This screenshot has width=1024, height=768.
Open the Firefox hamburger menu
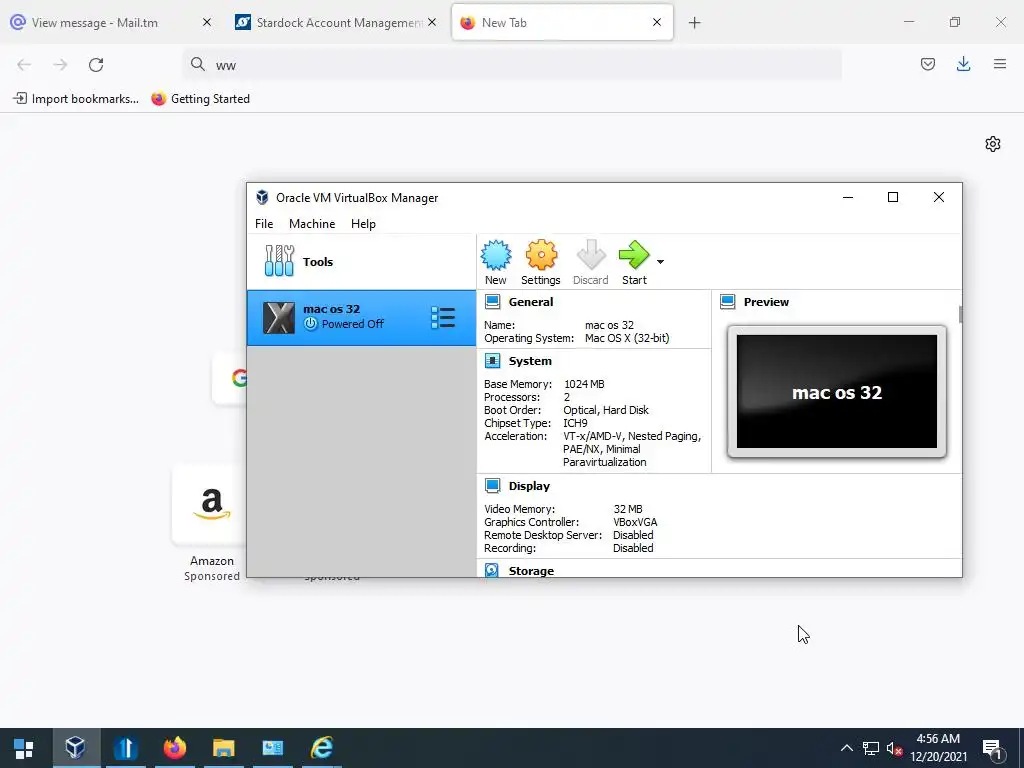(999, 64)
